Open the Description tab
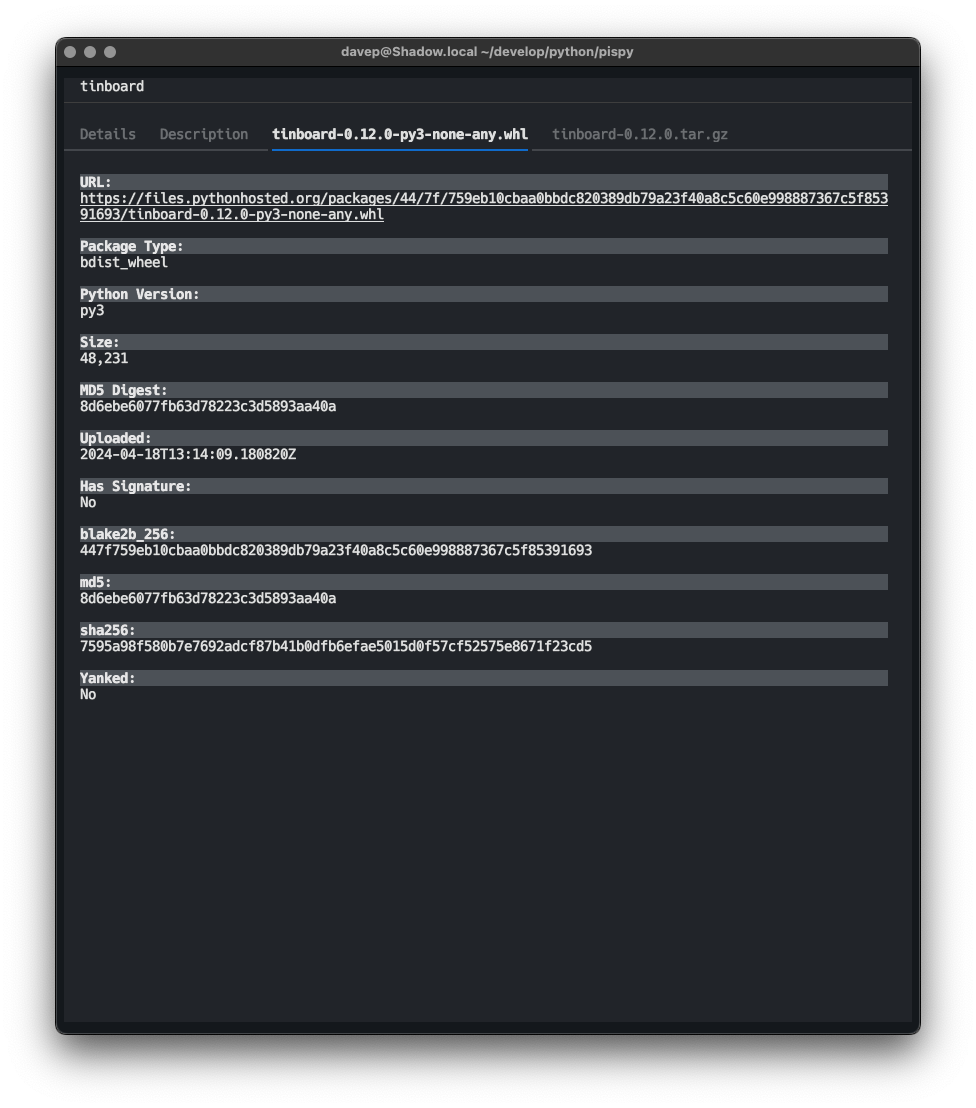 click(x=203, y=133)
